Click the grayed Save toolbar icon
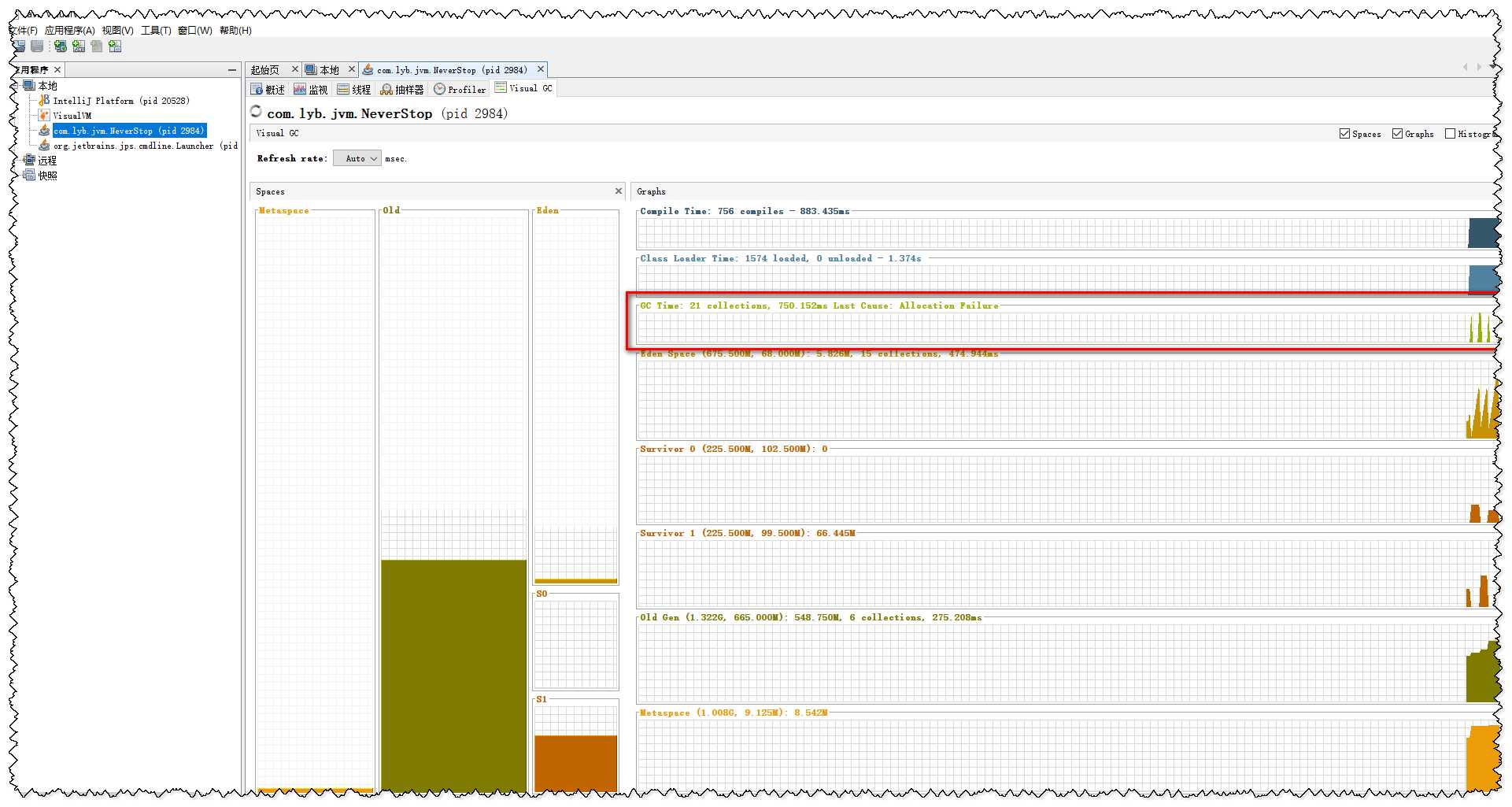The image size is (1512, 807). (37, 46)
